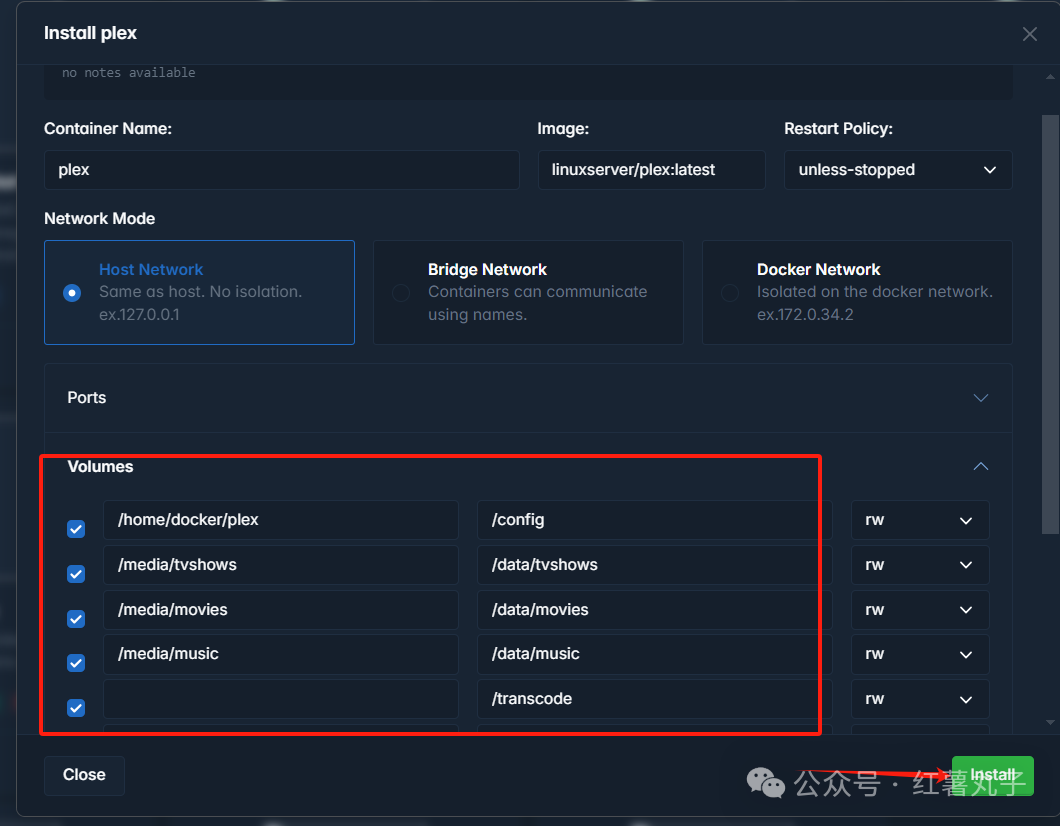Edit host path /home/docker/plex
The image size is (1060, 826).
click(x=281, y=520)
